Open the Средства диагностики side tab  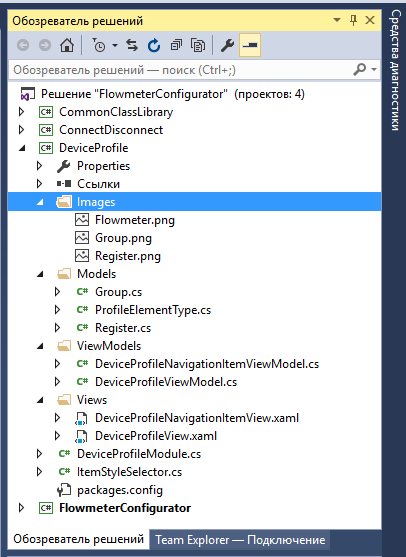coord(395,70)
